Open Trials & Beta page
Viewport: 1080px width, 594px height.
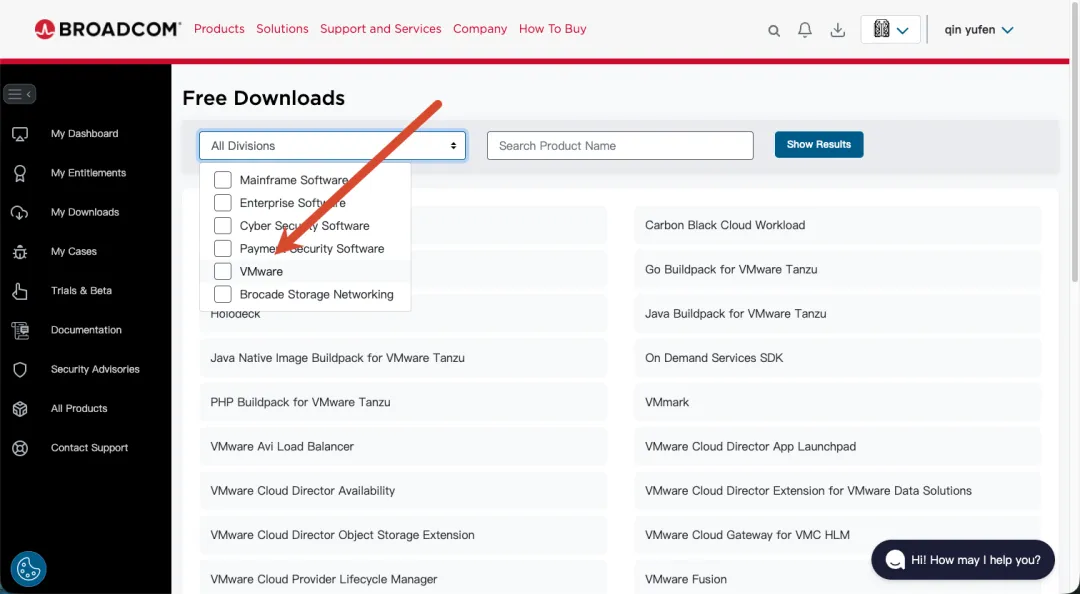click(x=81, y=291)
